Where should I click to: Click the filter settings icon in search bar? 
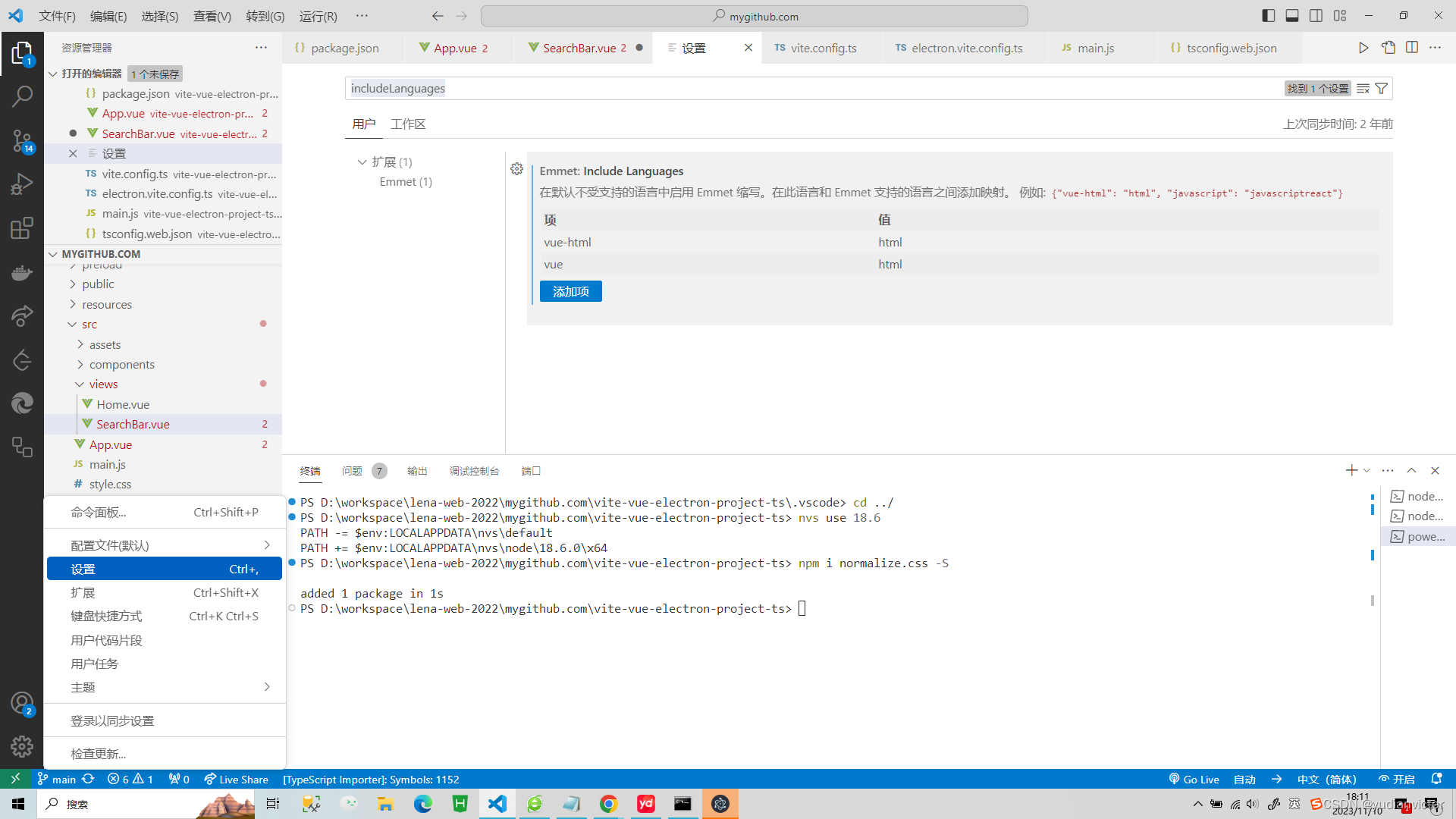[x=1383, y=88]
